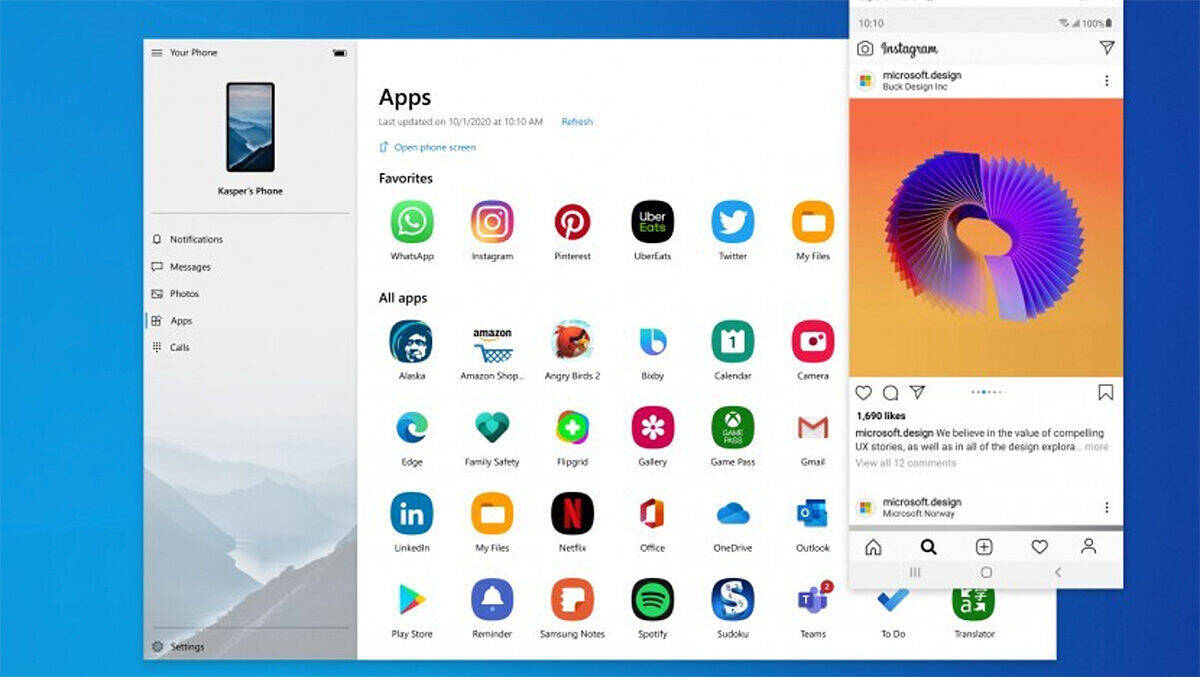Tap Android recent apps button
1200x677 pixels.
pos(914,573)
